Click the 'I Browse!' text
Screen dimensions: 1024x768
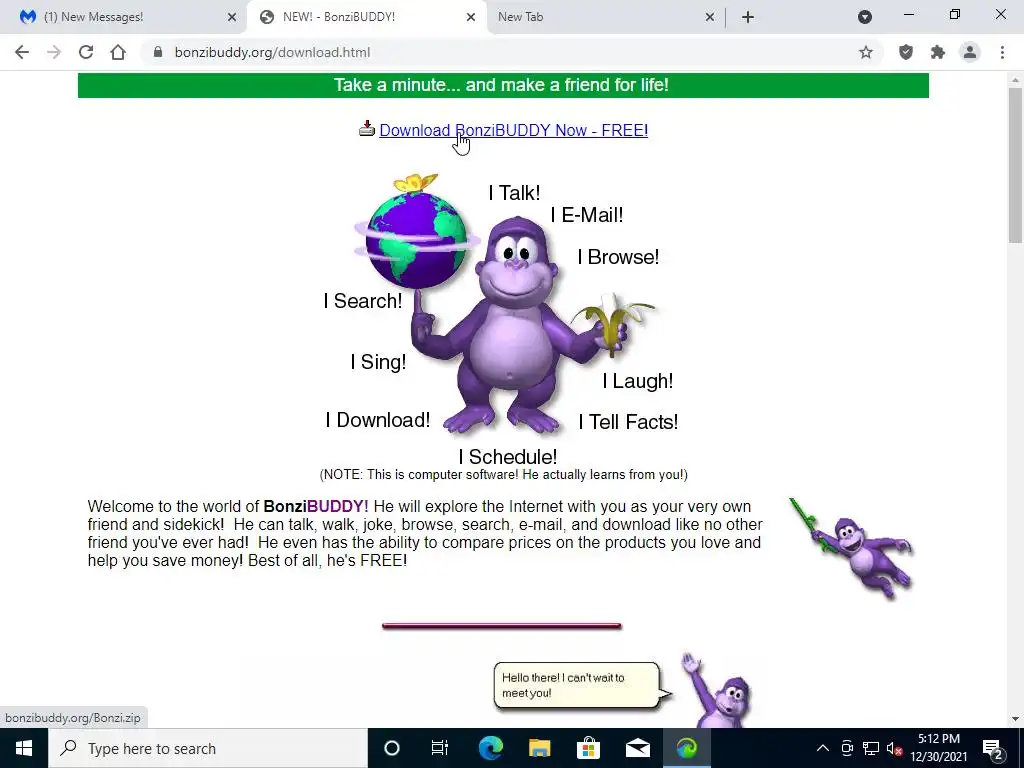point(618,257)
